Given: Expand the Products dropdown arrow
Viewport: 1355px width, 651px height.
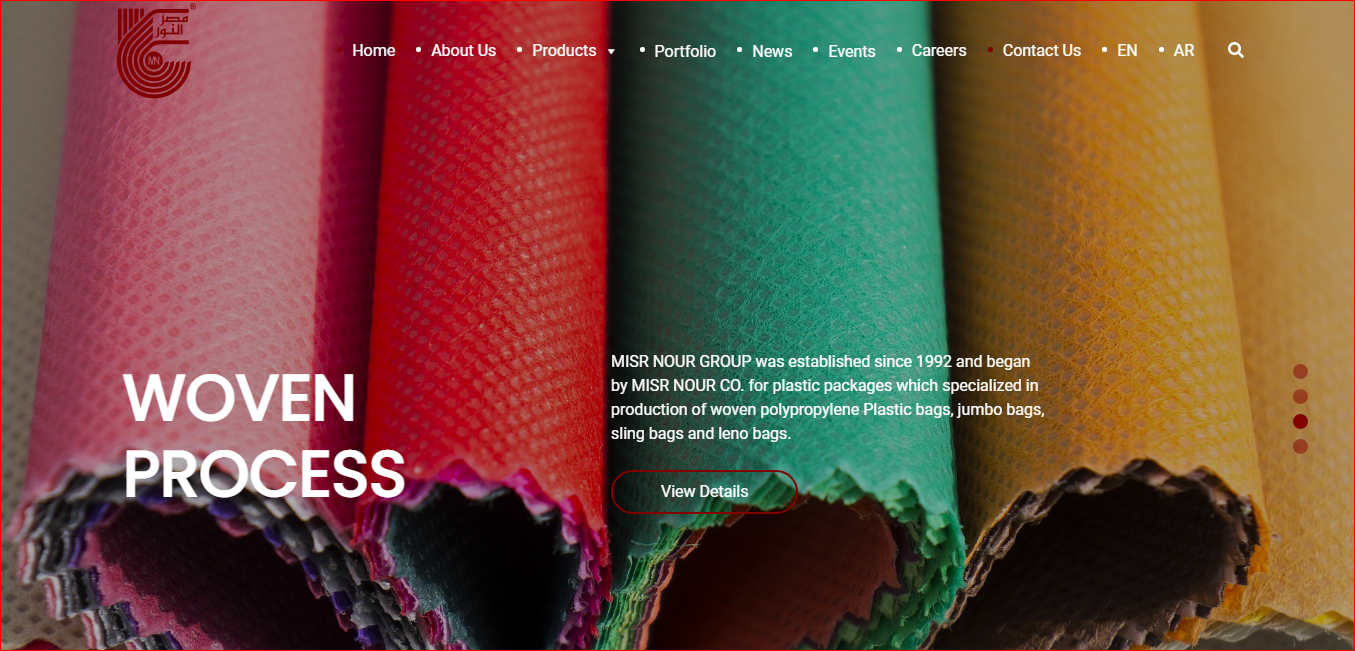Looking at the screenshot, I should coord(611,51).
